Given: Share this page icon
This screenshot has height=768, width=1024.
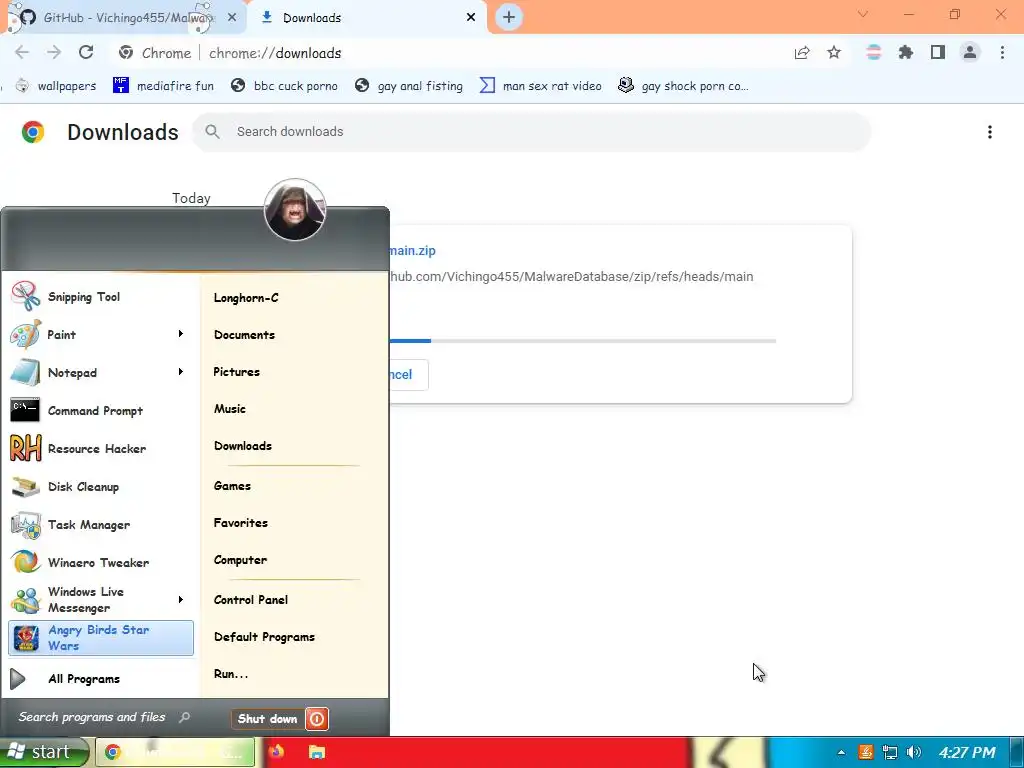Looking at the screenshot, I should point(802,53).
